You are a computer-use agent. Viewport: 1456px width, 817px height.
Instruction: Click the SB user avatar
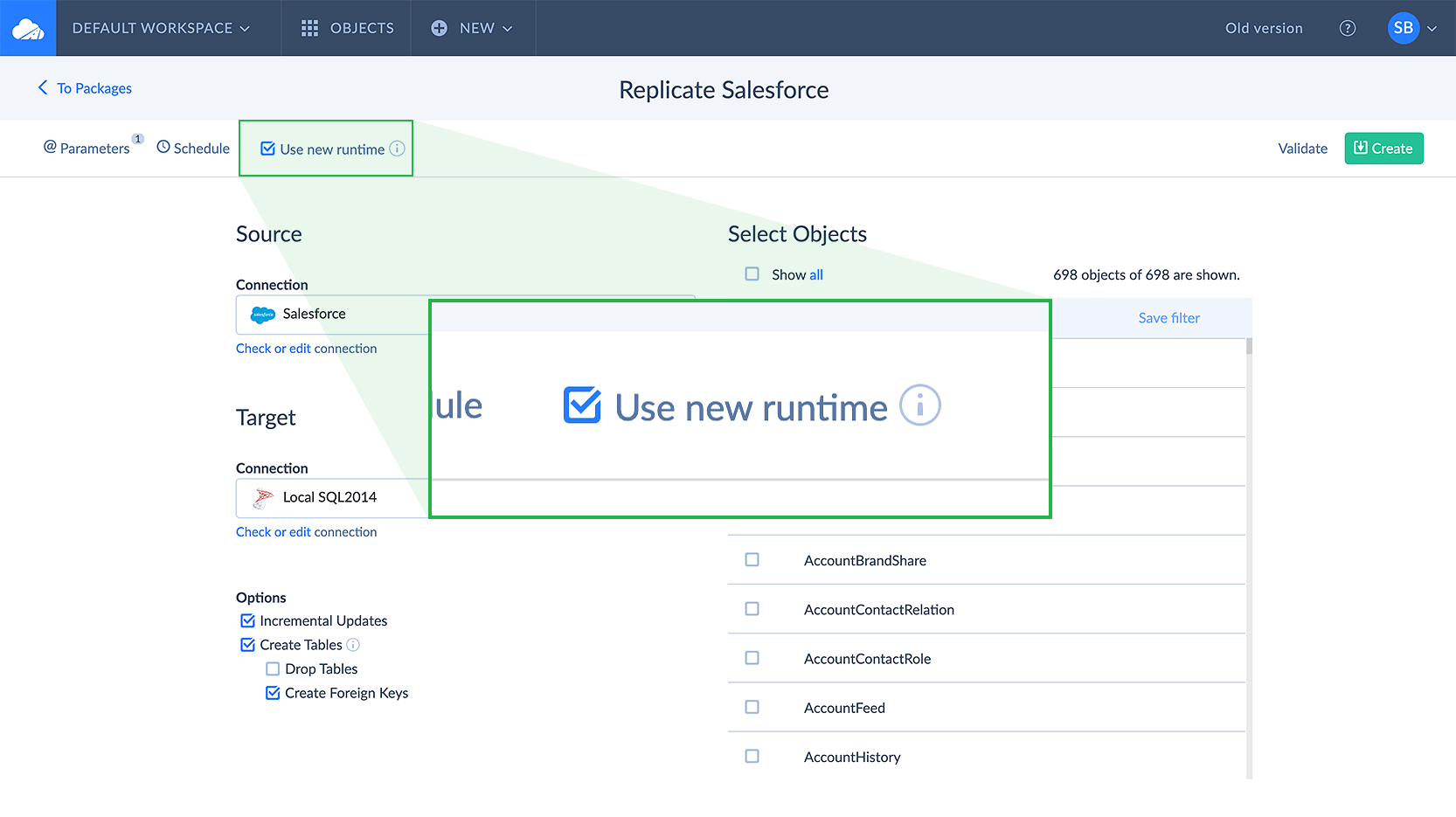[1403, 28]
